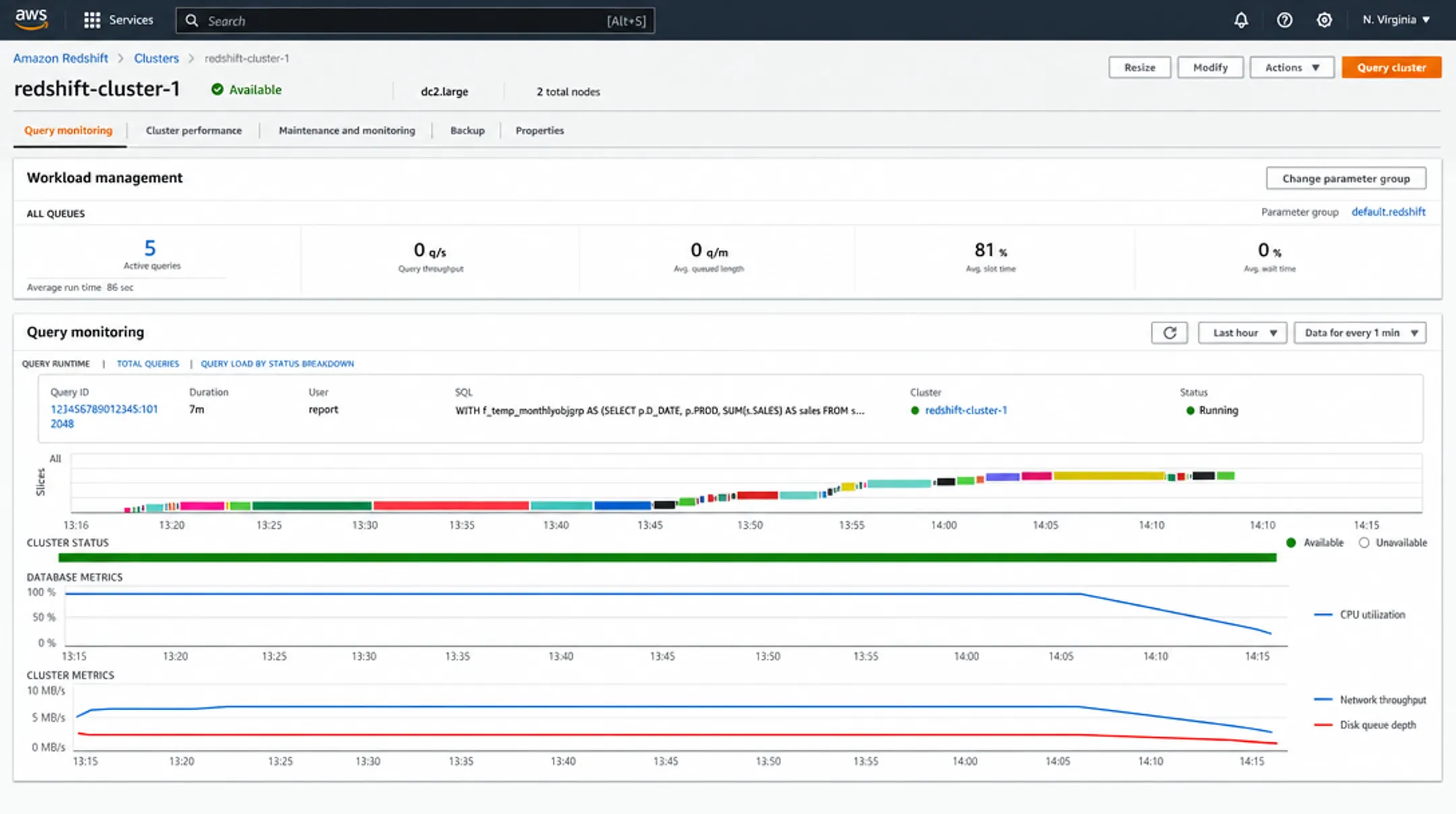1456x814 pixels.
Task: Click the 81 % Avg. slot time value
Action: click(x=990, y=250)
